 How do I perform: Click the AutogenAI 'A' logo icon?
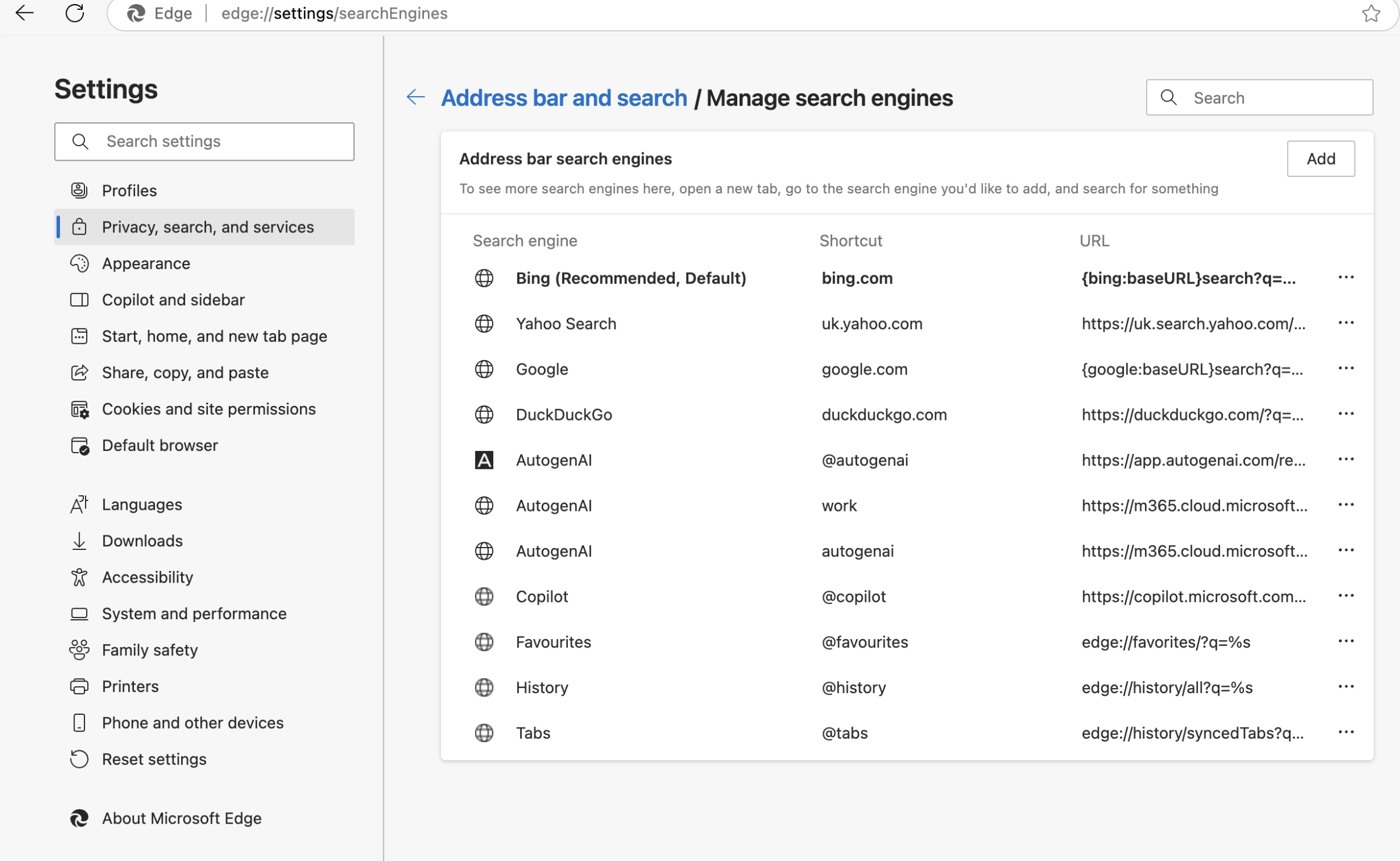[484, 460]
